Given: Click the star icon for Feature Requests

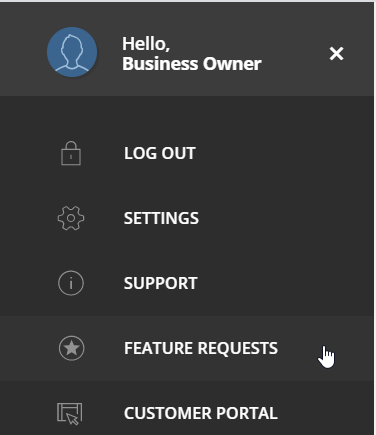Looking at the screenshot, I should pyautogui.click(x=71, y=348).
